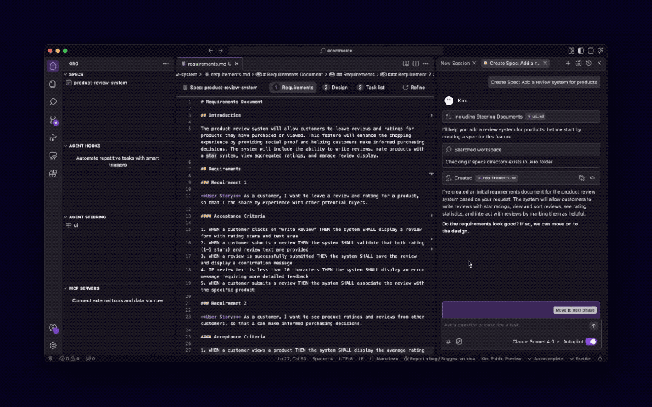Go forward with the right navigation arrow
The height and width of the screenshot is (407, 652).
point(221,51)
